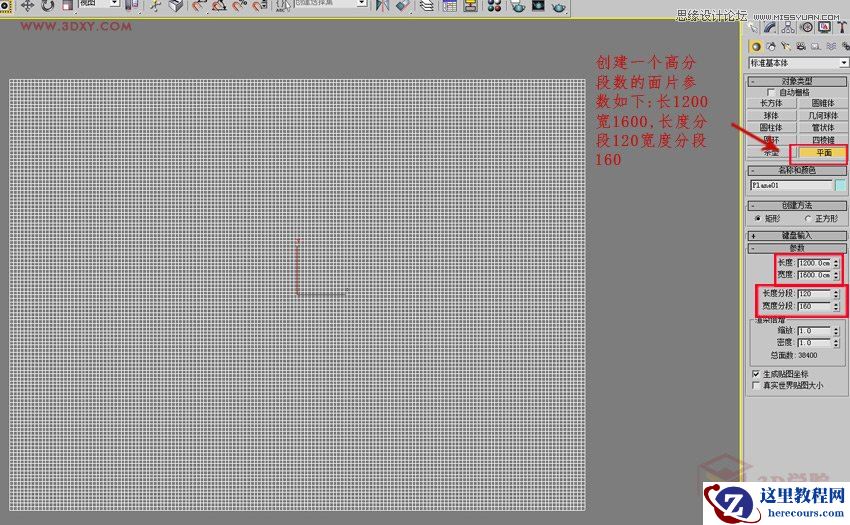The width and height of the screenshot is (850, 525).
Task: Toggle the Percent Snap icon
Action: pyautogui.click(x=240, y=5)
